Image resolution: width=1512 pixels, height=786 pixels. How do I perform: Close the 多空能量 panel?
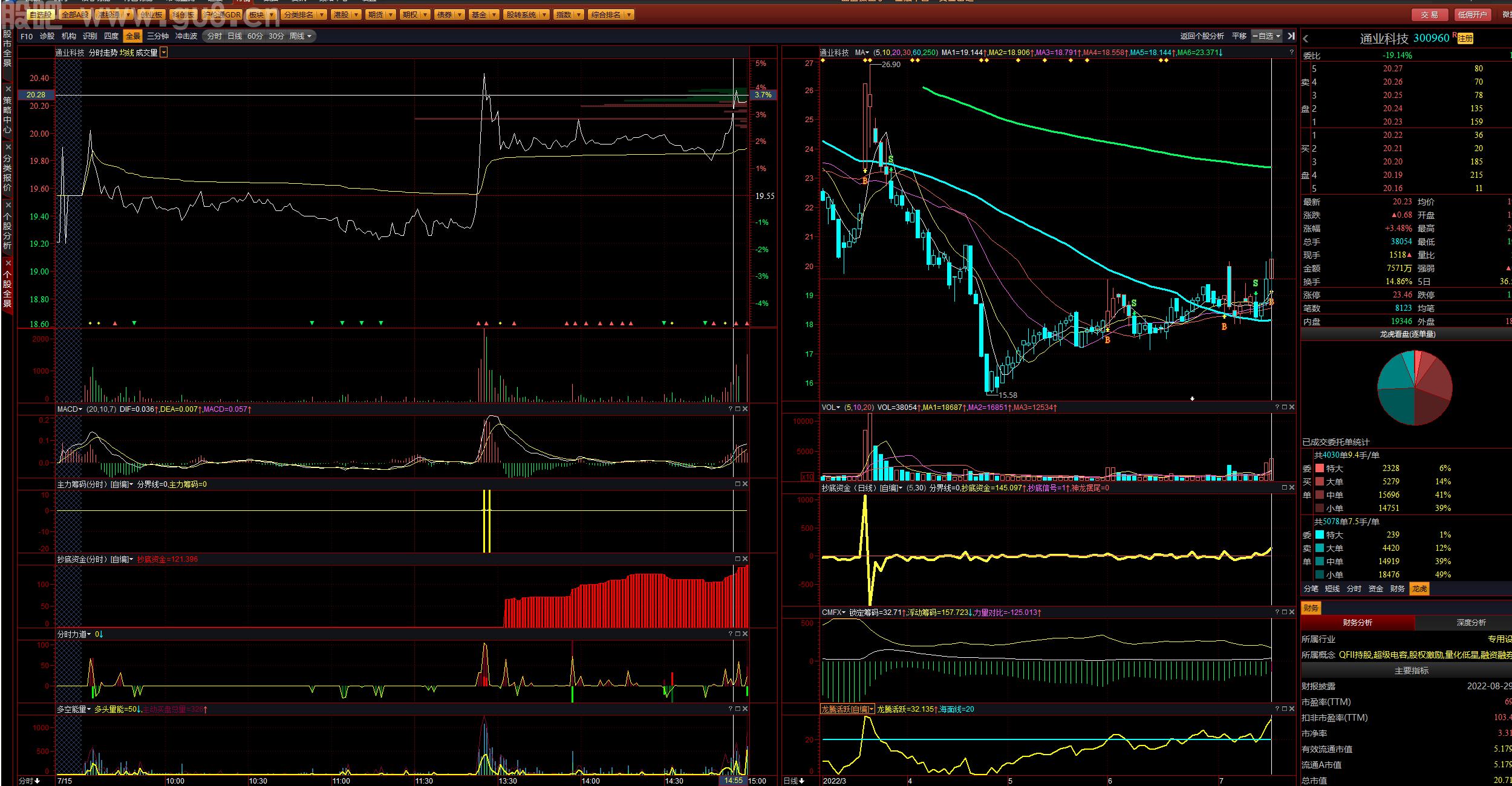[x=745, y=709]
